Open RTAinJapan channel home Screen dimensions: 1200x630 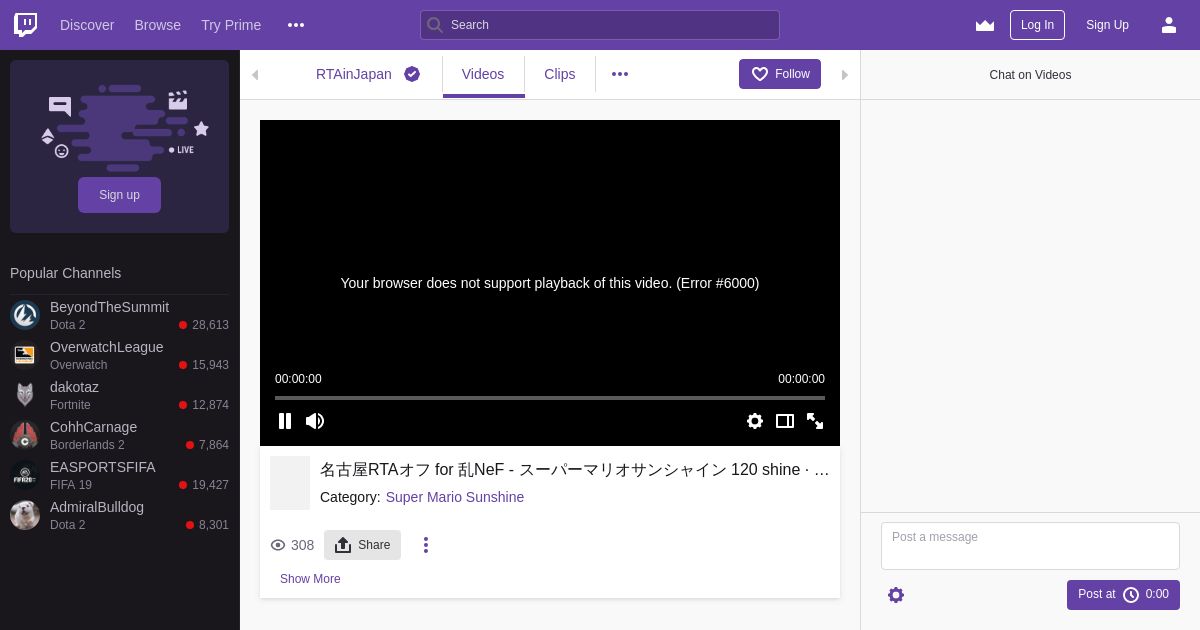pyautogui.click(x=354, y=74)
